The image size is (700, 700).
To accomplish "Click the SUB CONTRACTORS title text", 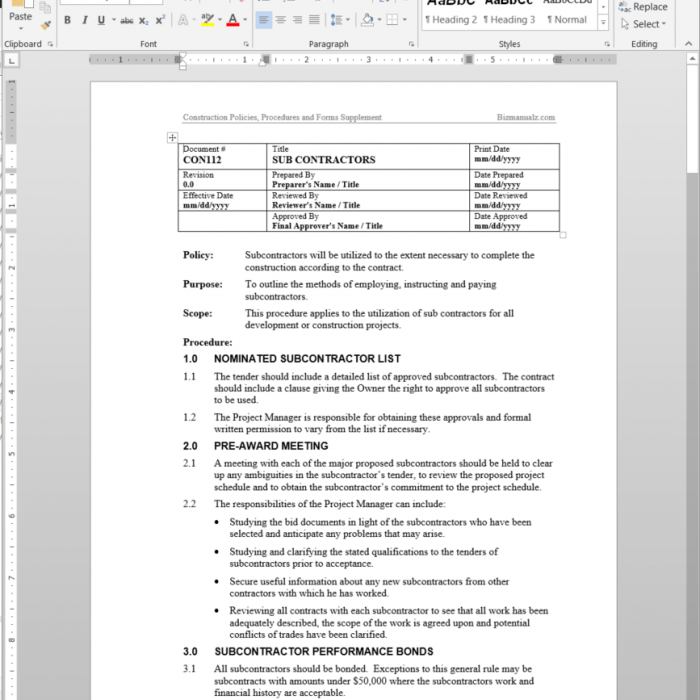I will click(x=324, y=160).
